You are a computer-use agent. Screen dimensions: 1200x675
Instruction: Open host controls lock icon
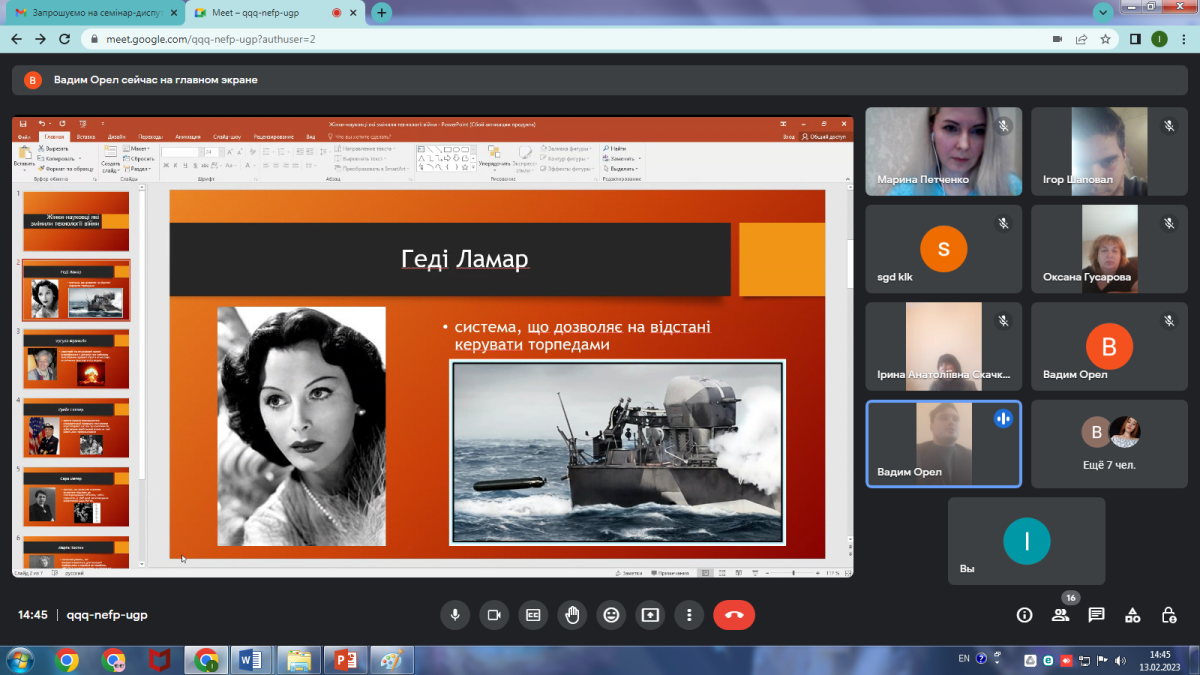(x=1168, y=615)
